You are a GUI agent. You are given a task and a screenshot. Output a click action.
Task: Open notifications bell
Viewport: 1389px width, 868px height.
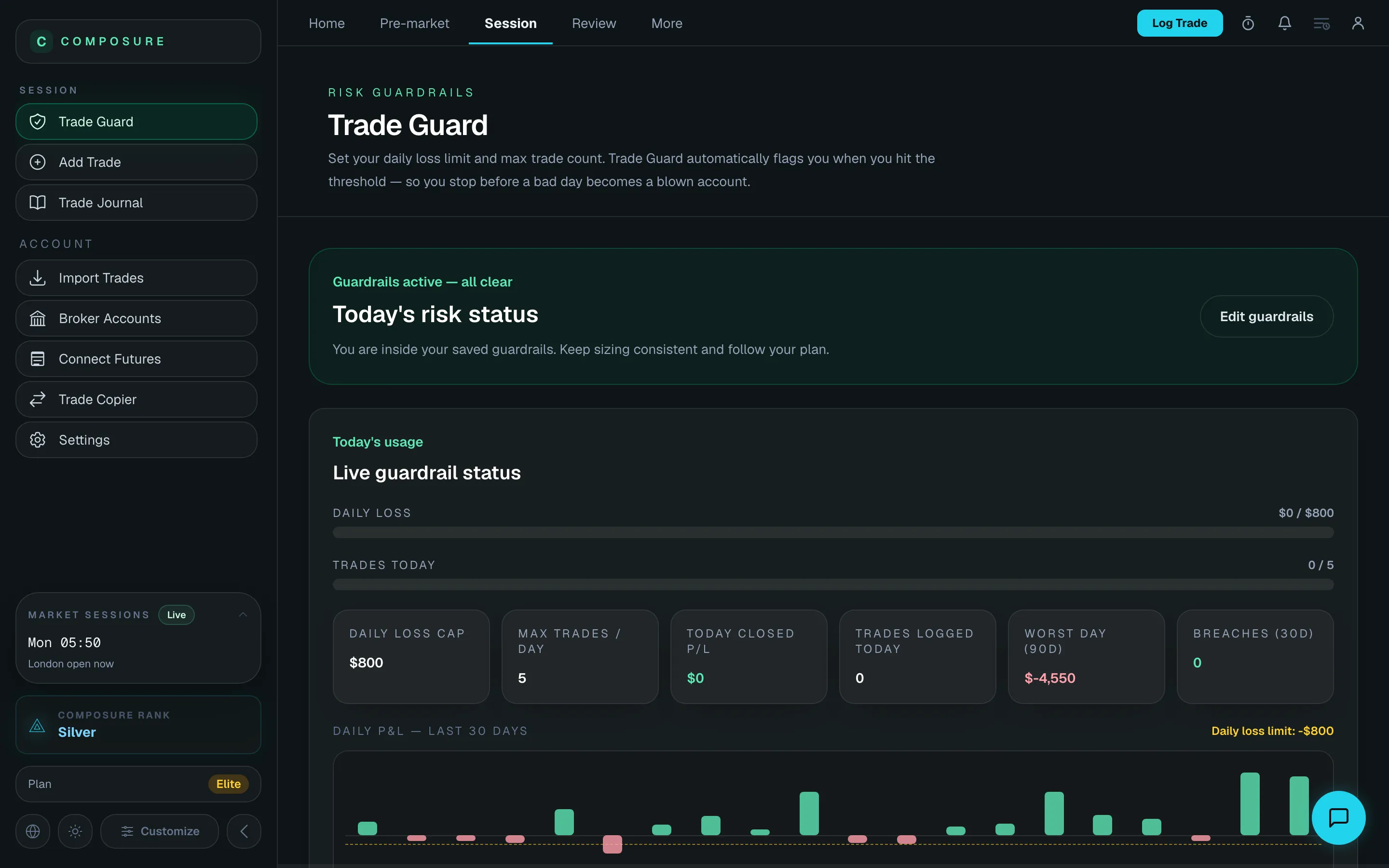click(1284, 23)
